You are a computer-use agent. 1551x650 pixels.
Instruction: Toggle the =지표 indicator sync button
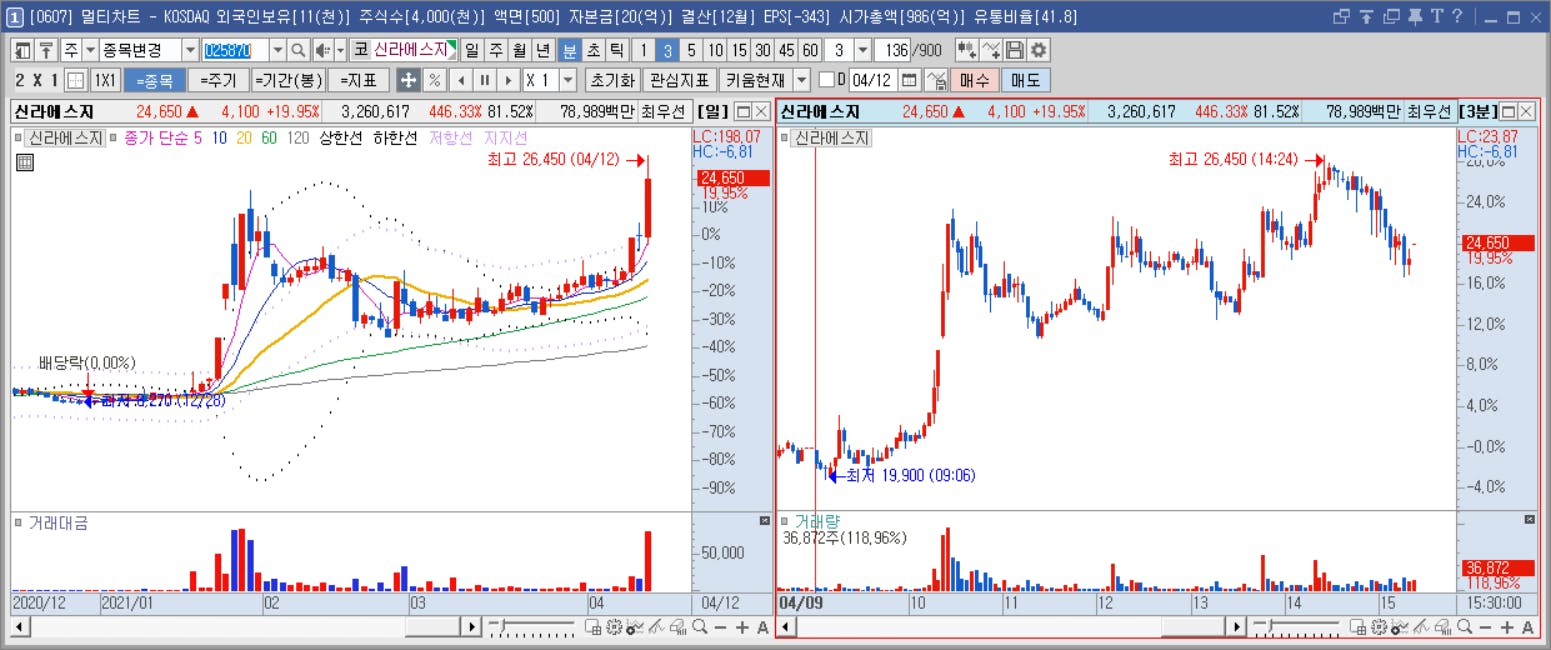358,80
